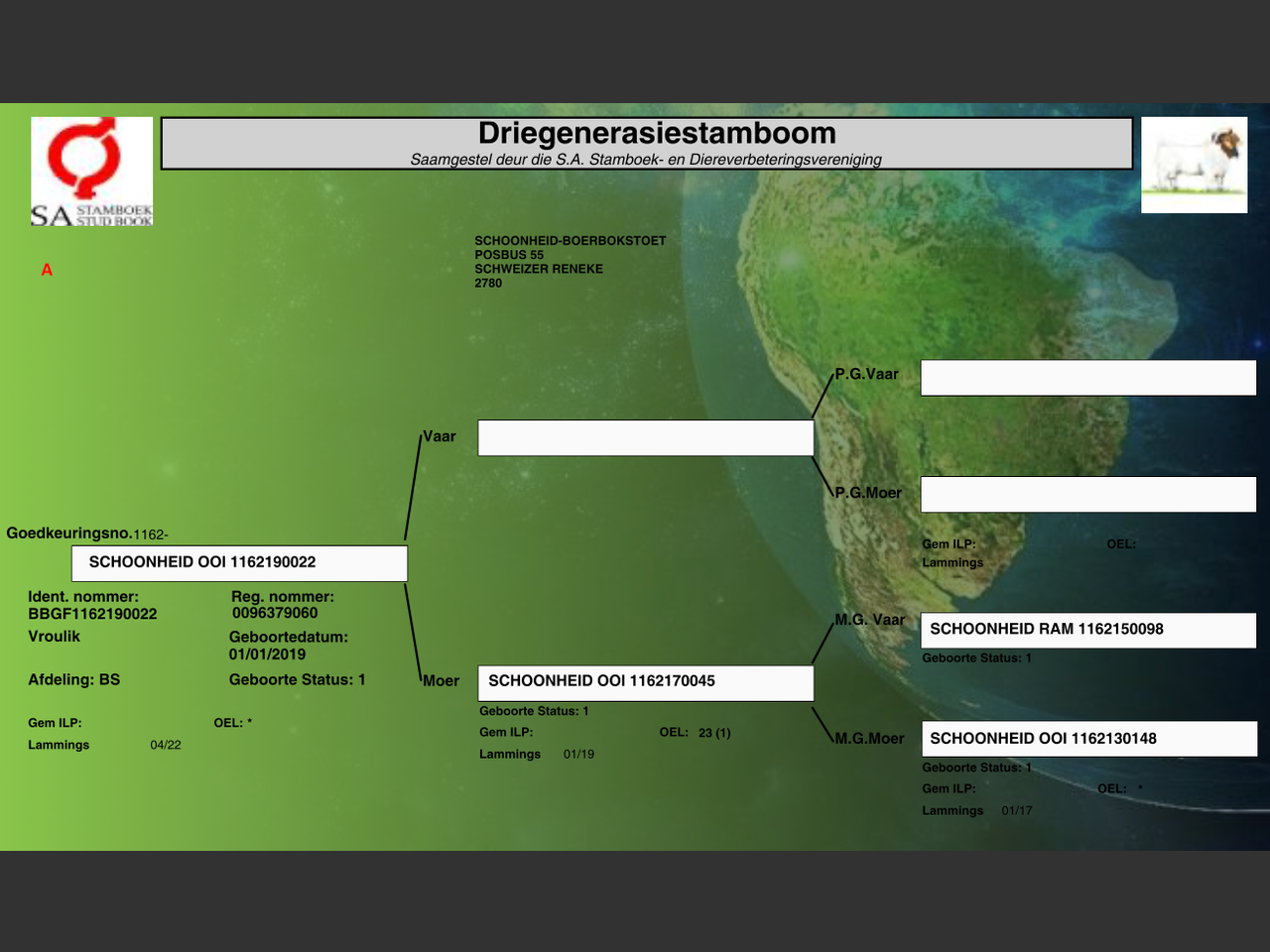The image size is (1270, 952).
Task: Expand the P.G.Moer entry box
Action: pyautogui.click(x=1087, y=493)
